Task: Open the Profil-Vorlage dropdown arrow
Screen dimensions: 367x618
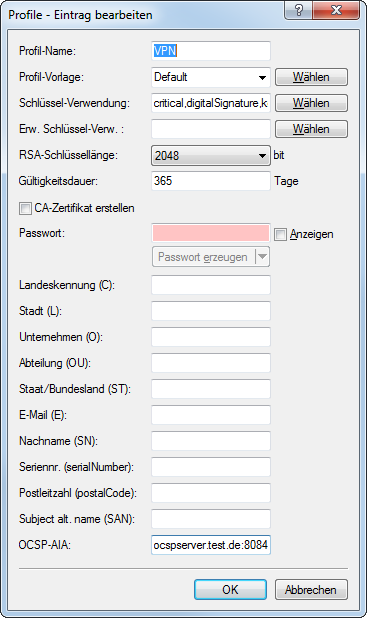Action: point(262,77)
